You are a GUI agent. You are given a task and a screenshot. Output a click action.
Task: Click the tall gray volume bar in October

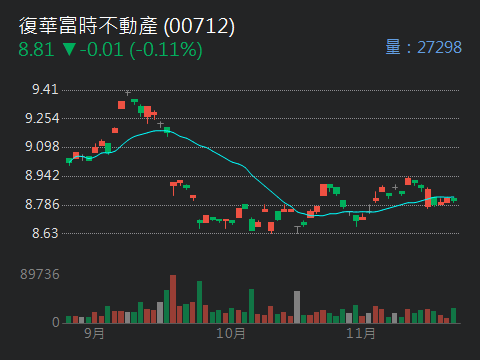tap(297, 307)
